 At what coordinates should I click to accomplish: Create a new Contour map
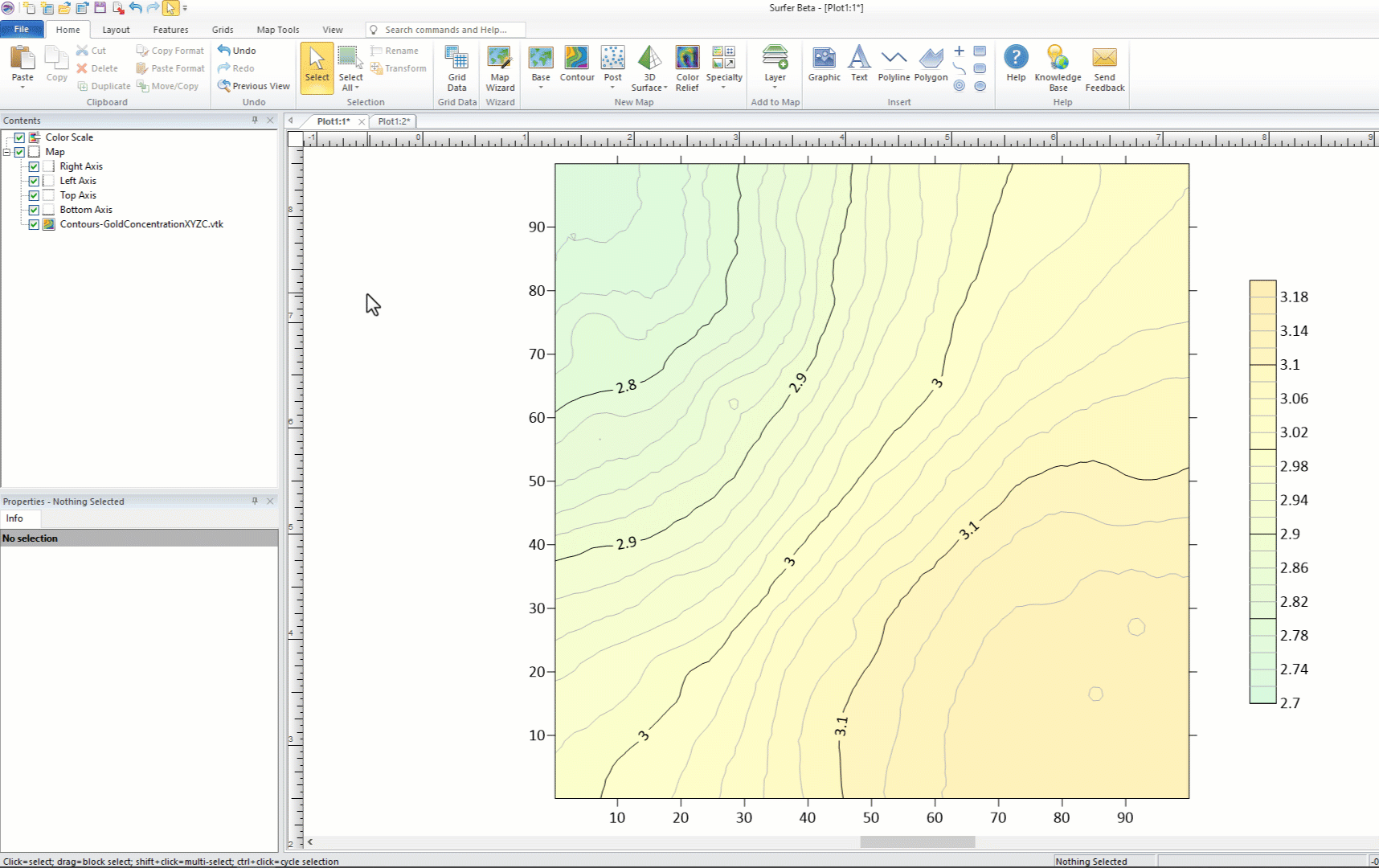pyautogui.click(x=577, y=64)
